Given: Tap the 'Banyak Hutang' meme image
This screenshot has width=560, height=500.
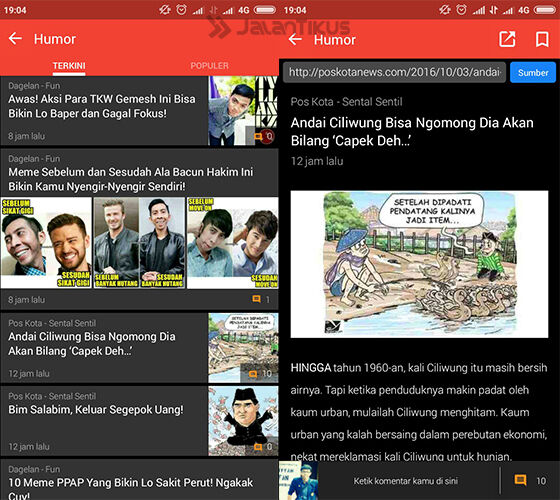Looking at the screenshot, I should 139,243.
